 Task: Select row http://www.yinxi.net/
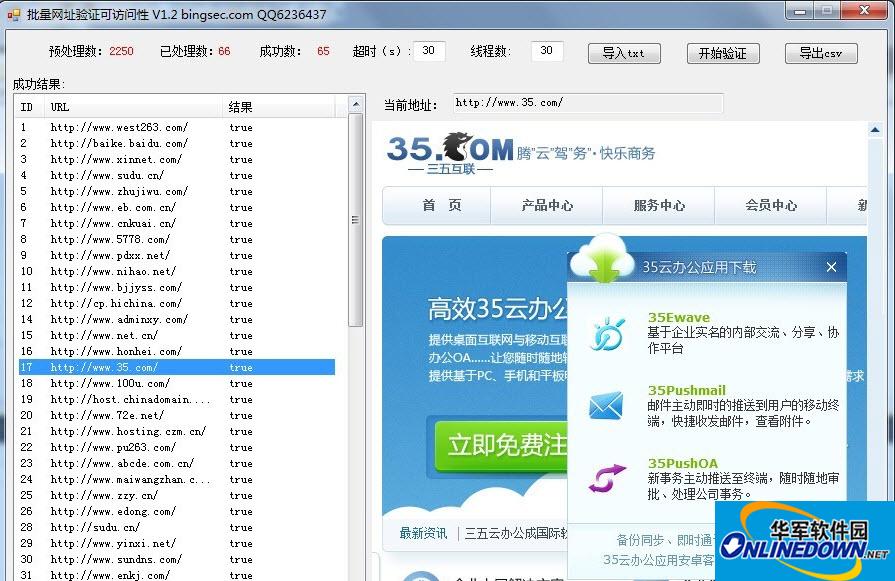(x=175, y=543)
